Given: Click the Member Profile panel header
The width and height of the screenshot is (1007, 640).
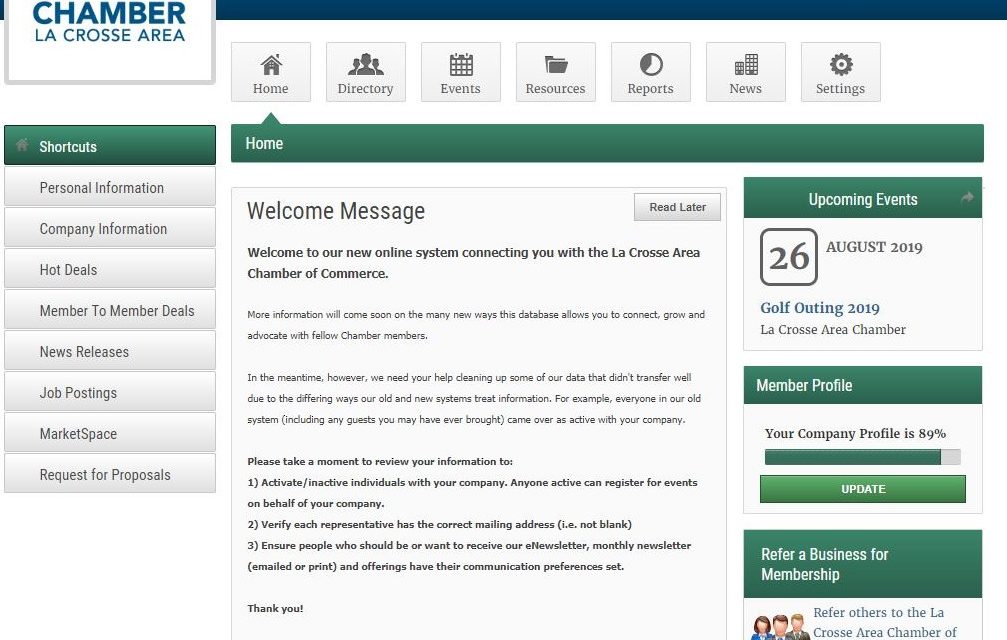Looking at the screenshot, I should point(863,385).
